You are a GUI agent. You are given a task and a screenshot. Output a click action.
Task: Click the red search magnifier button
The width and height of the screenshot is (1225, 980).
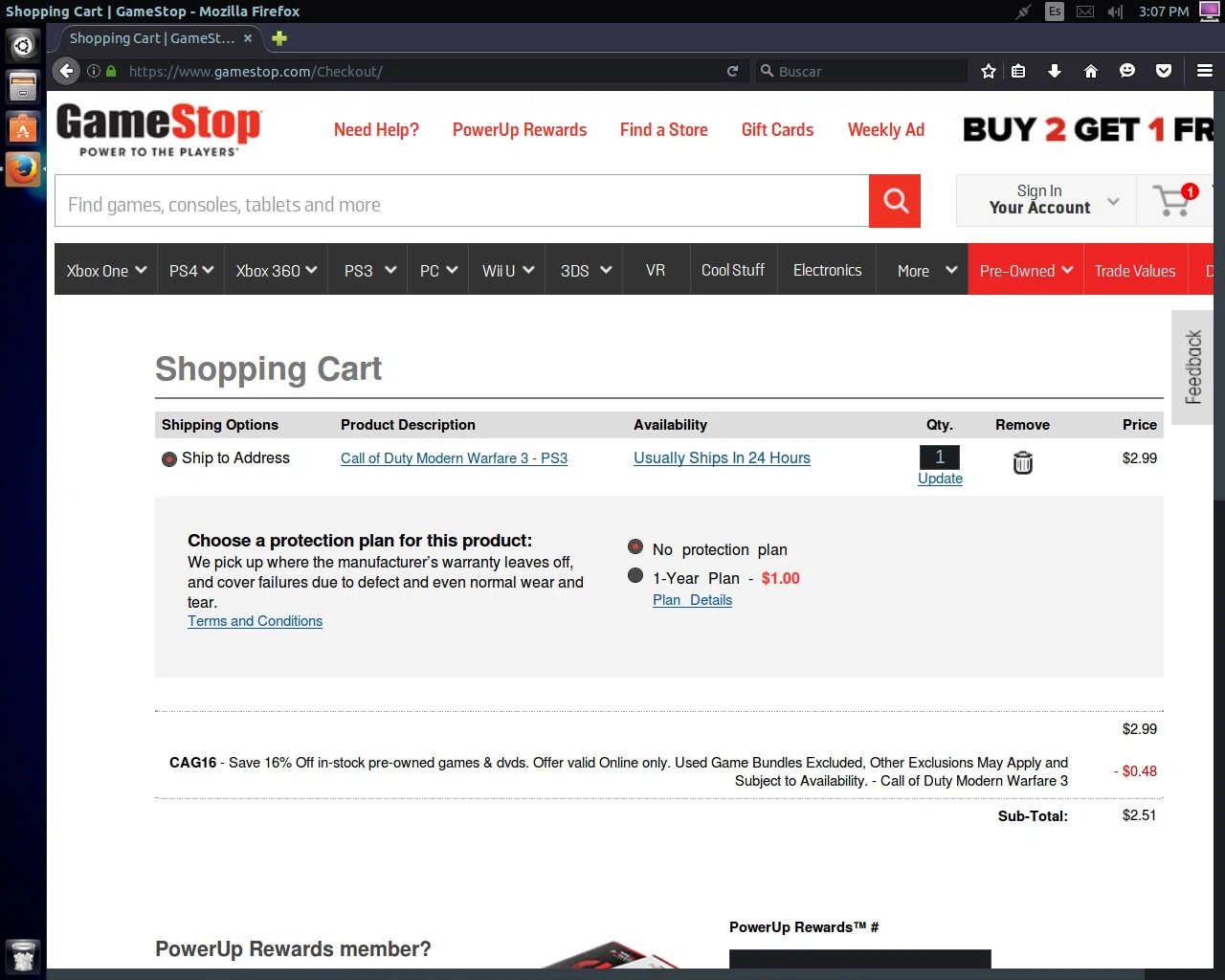click(x=895, y=201)
